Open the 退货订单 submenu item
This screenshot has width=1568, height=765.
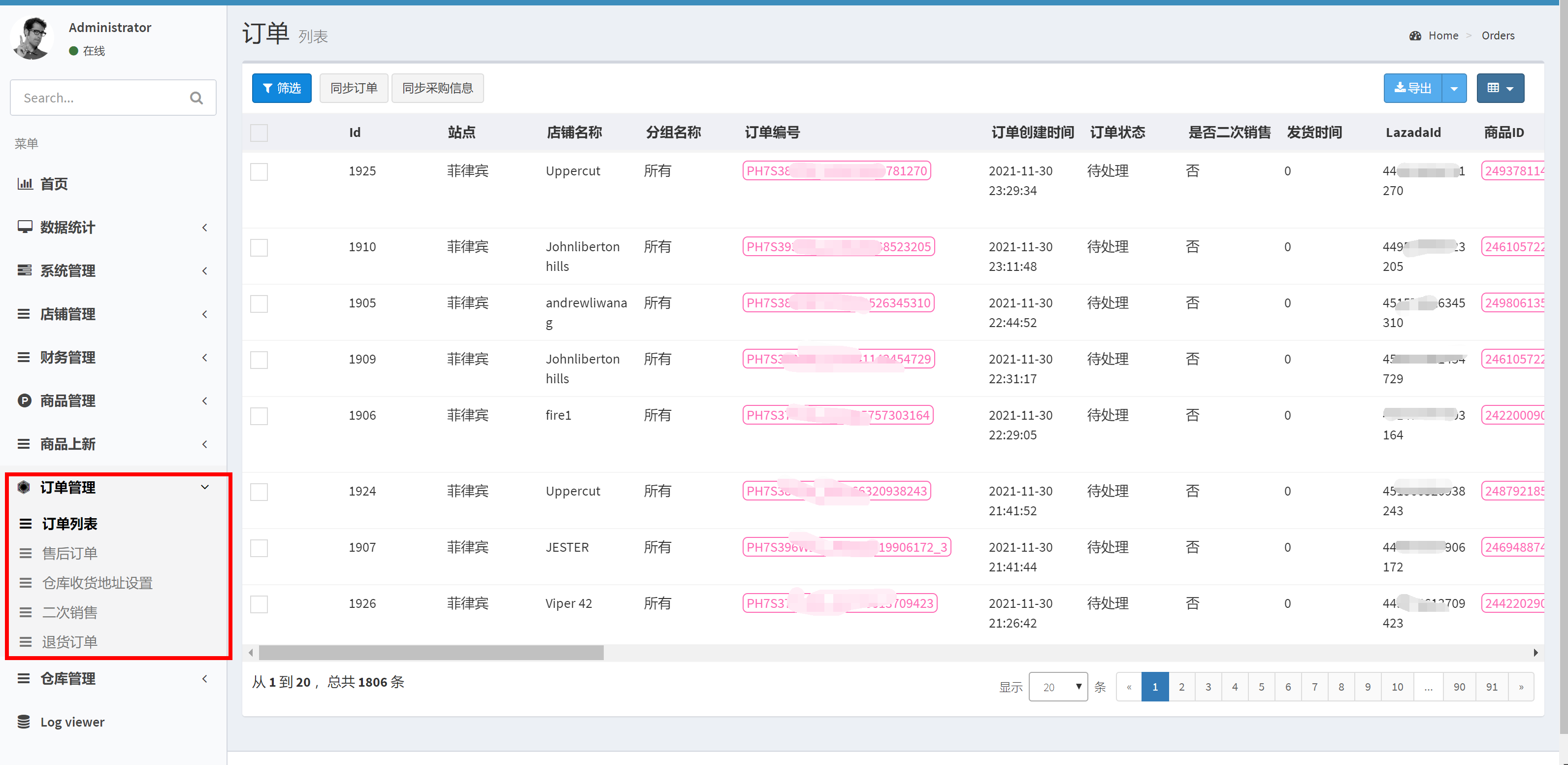(x=69, y=642)
